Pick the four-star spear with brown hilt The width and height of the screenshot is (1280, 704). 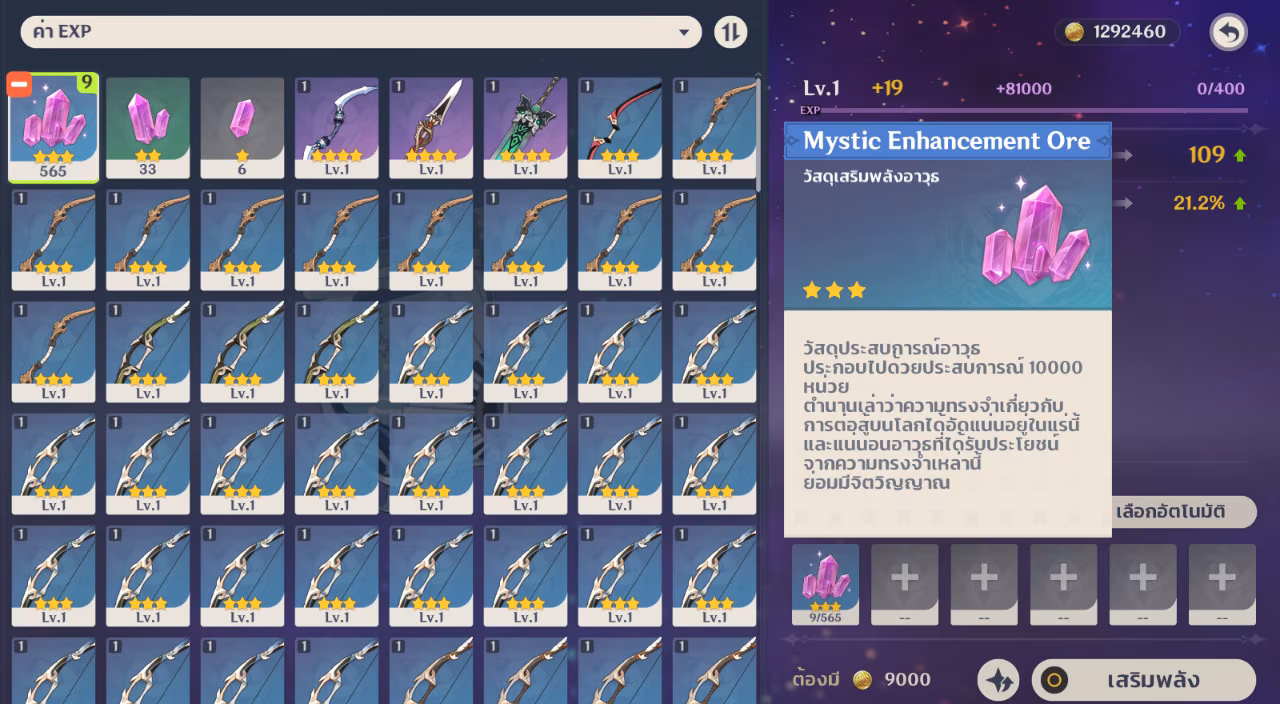[x=431, y=128]
